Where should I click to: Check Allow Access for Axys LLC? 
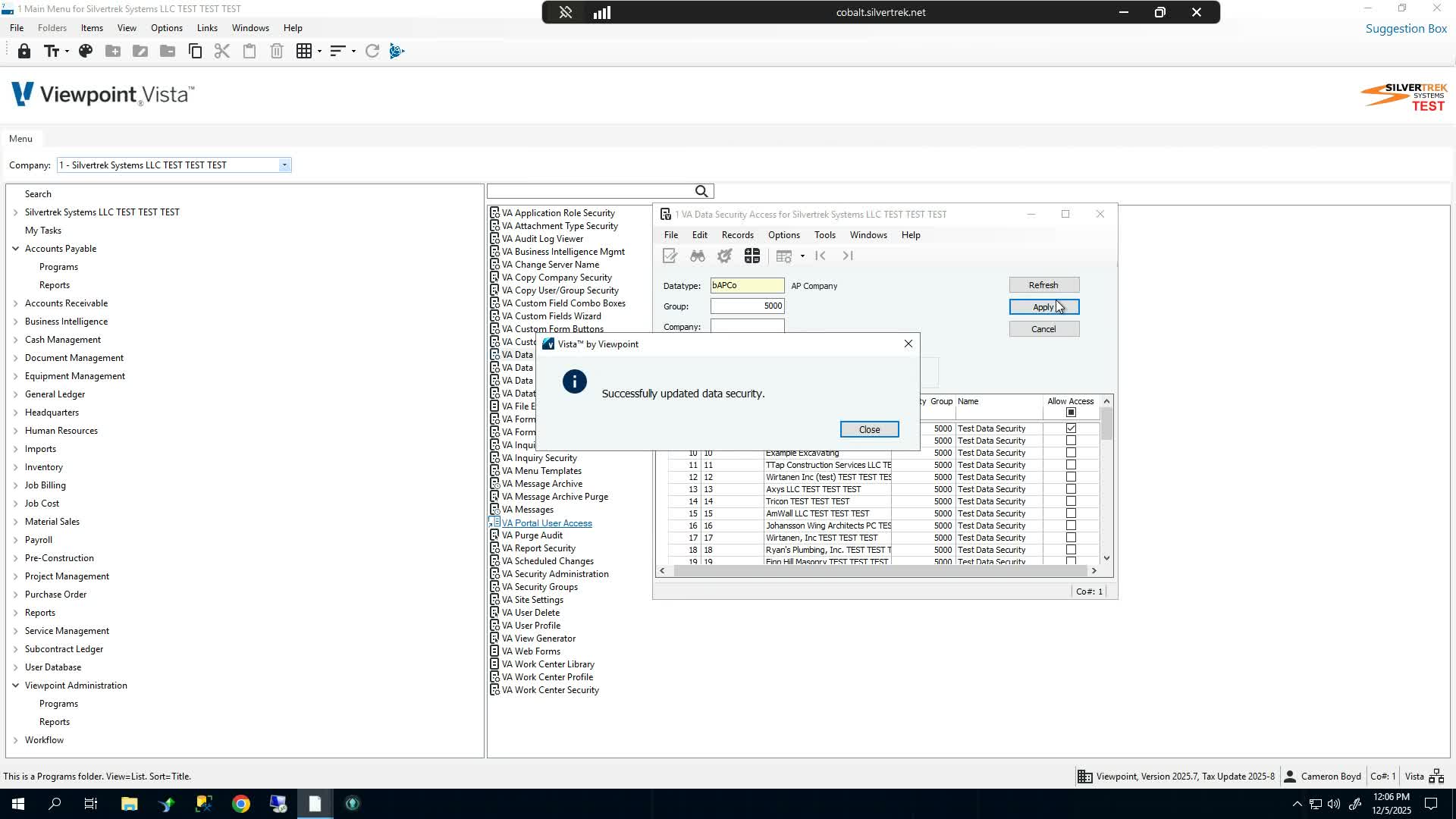click(x=1071, y=489)
